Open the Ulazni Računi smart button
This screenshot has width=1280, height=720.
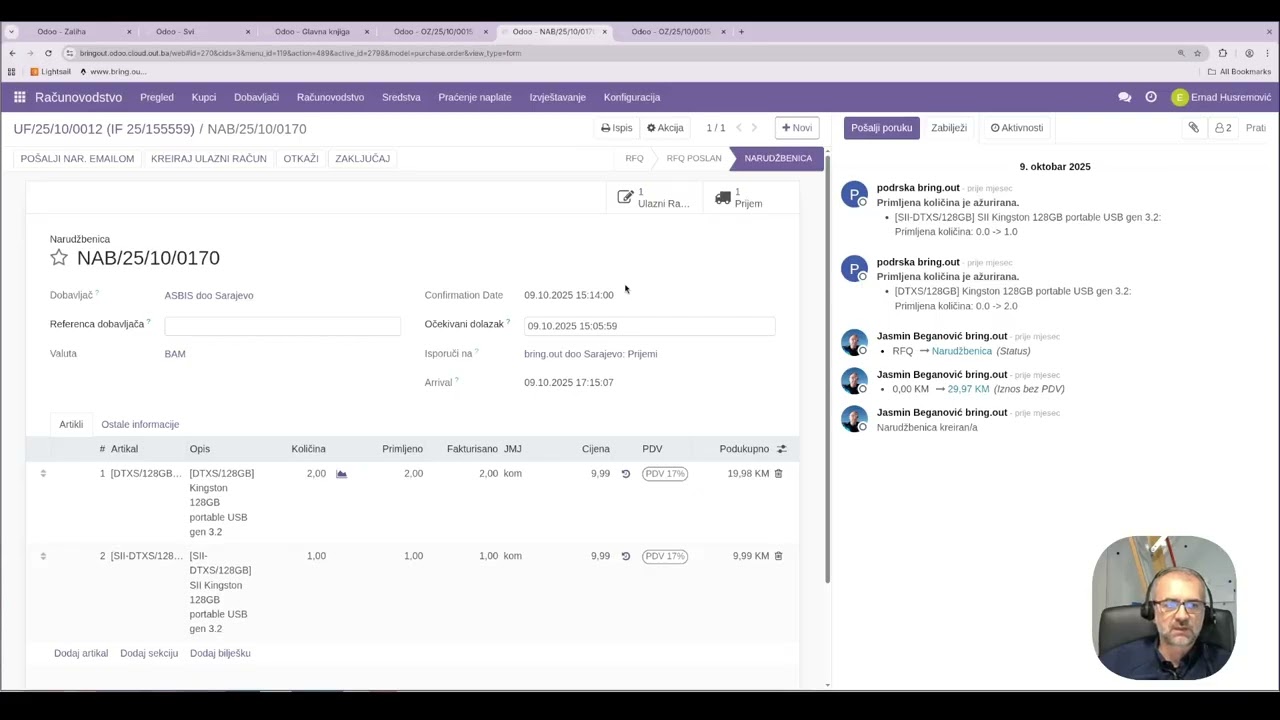(654, 198)
